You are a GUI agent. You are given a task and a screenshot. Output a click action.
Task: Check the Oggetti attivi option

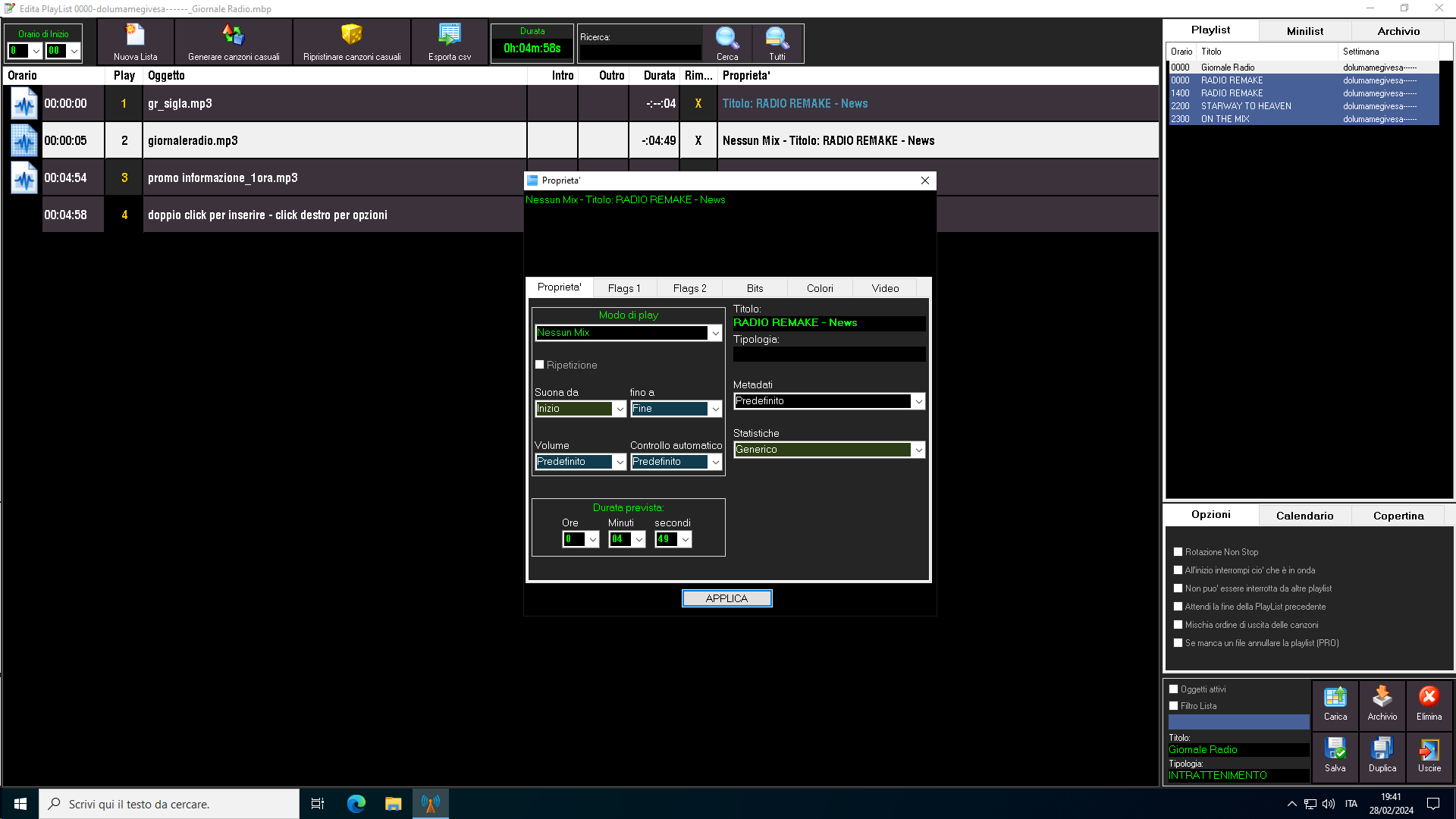[x=1173, y=689]
